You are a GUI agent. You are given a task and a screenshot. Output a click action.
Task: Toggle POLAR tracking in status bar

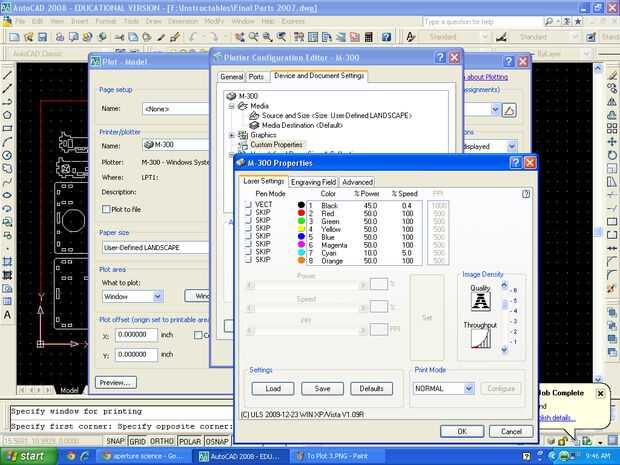click(190, 441)
